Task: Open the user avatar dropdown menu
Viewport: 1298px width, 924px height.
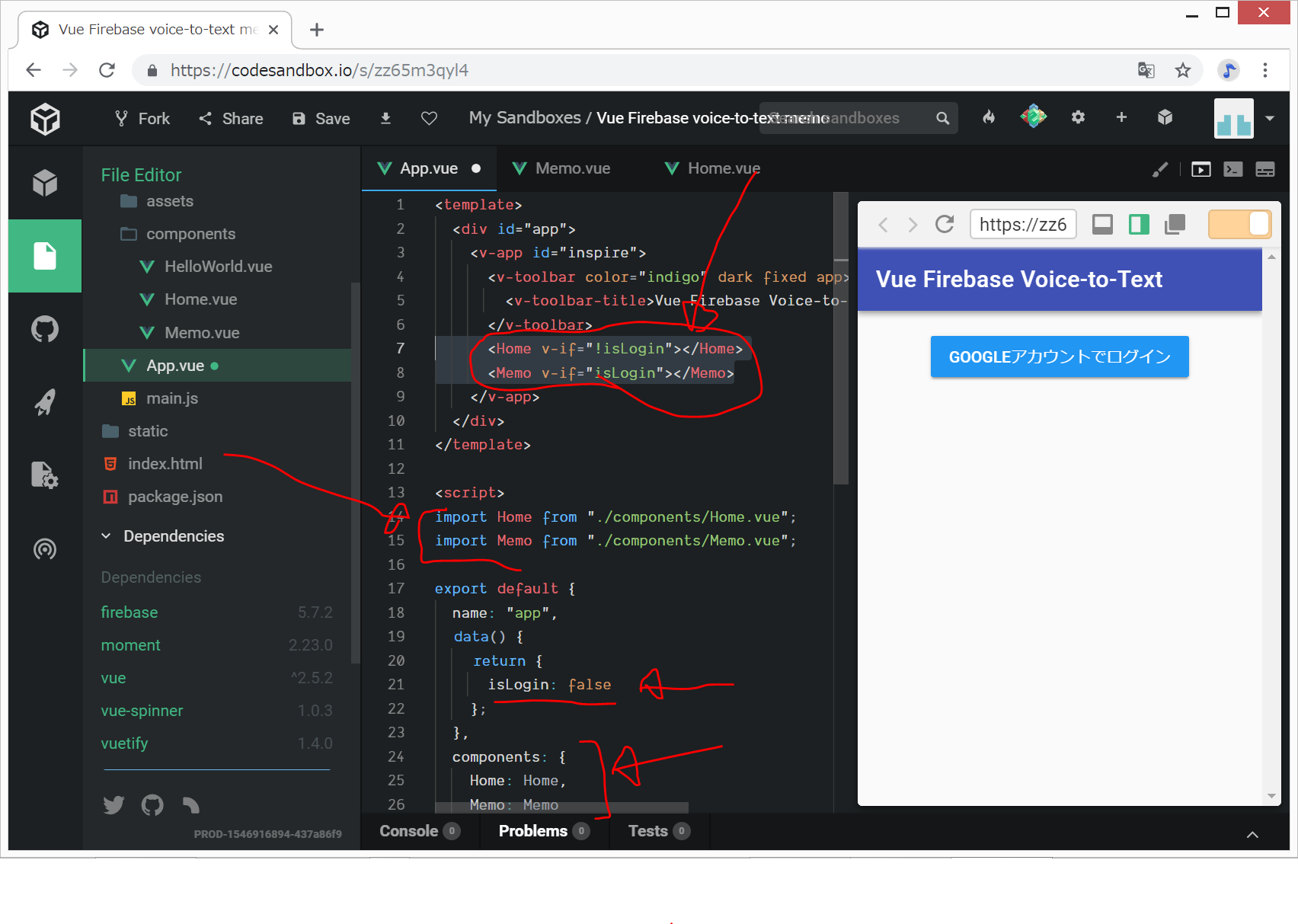Action: click(1269, 118)
